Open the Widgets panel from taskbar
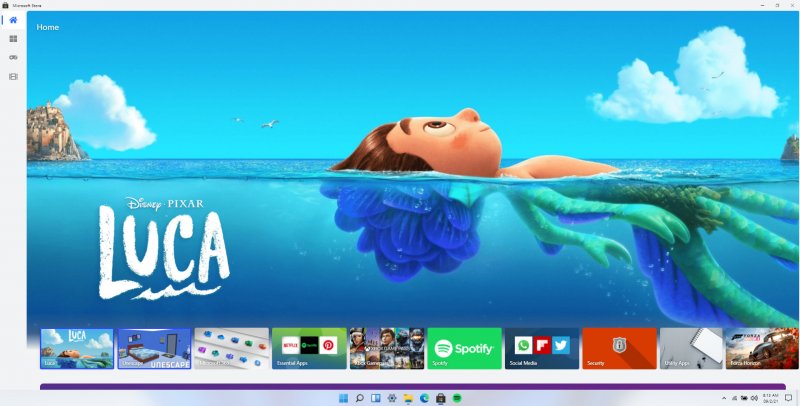This screenshot has height=406, width=800. 376,398
